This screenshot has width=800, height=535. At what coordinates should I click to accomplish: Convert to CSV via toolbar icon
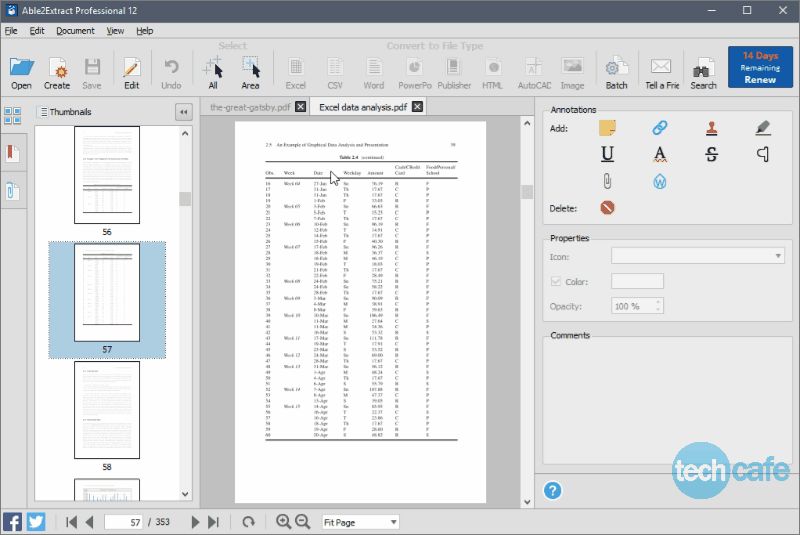click(x=335, y=73)
